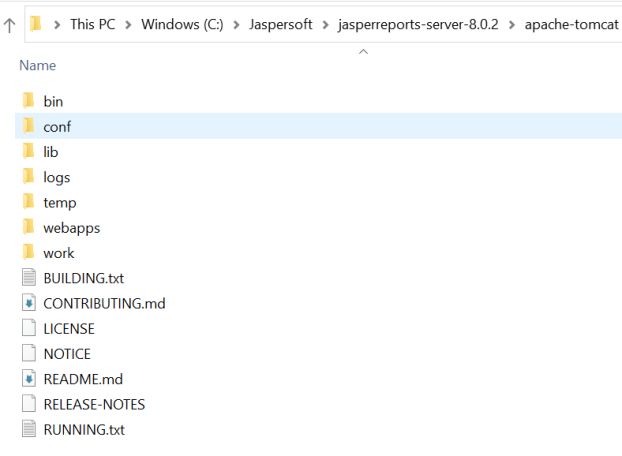The image size is (622, 456).
Task: Navigate to the This PC breadcrumb
Action: click(92, 25)
